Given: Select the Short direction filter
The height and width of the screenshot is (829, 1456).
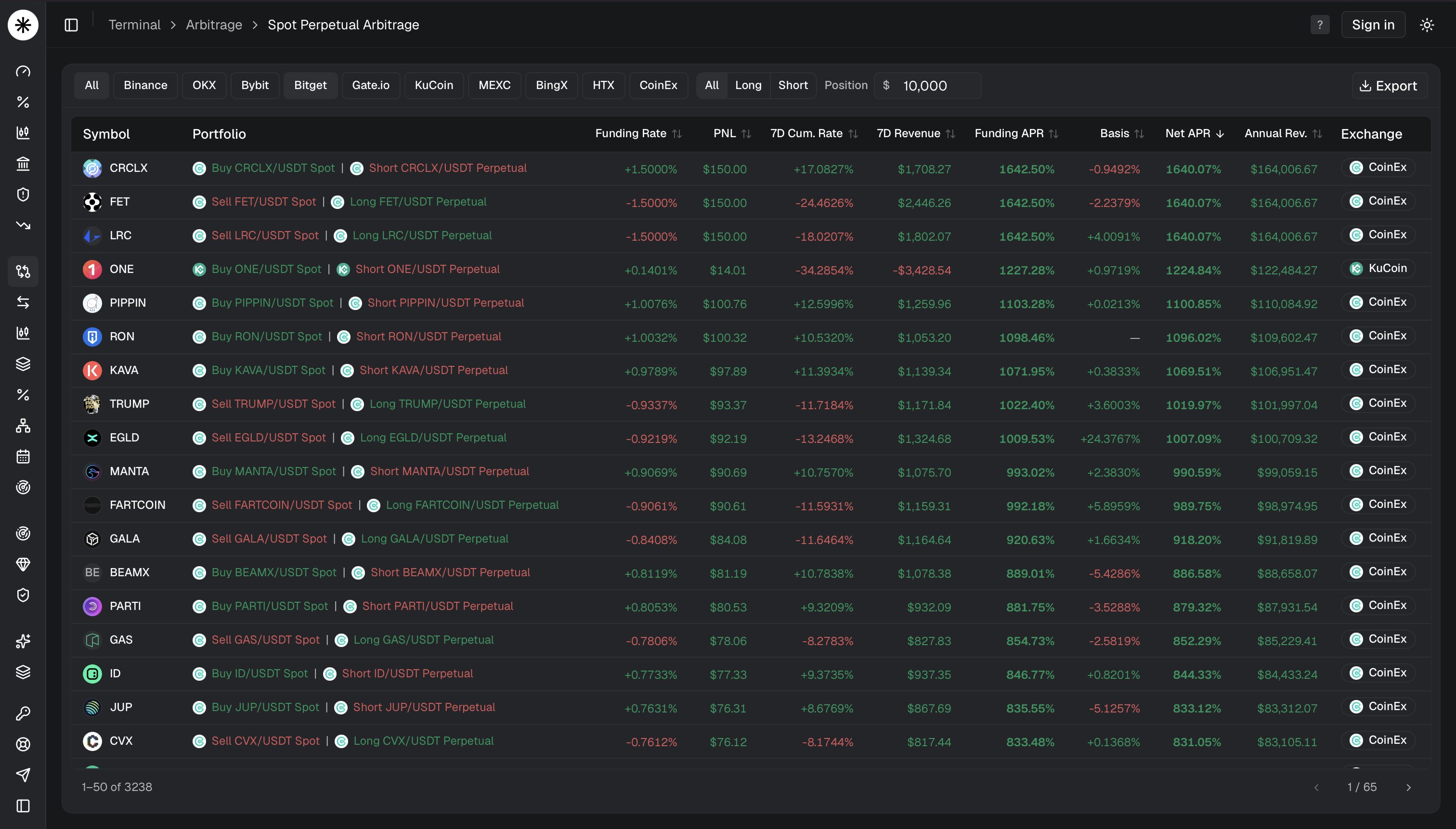Looking at the screenshot, I should [793, 85].
